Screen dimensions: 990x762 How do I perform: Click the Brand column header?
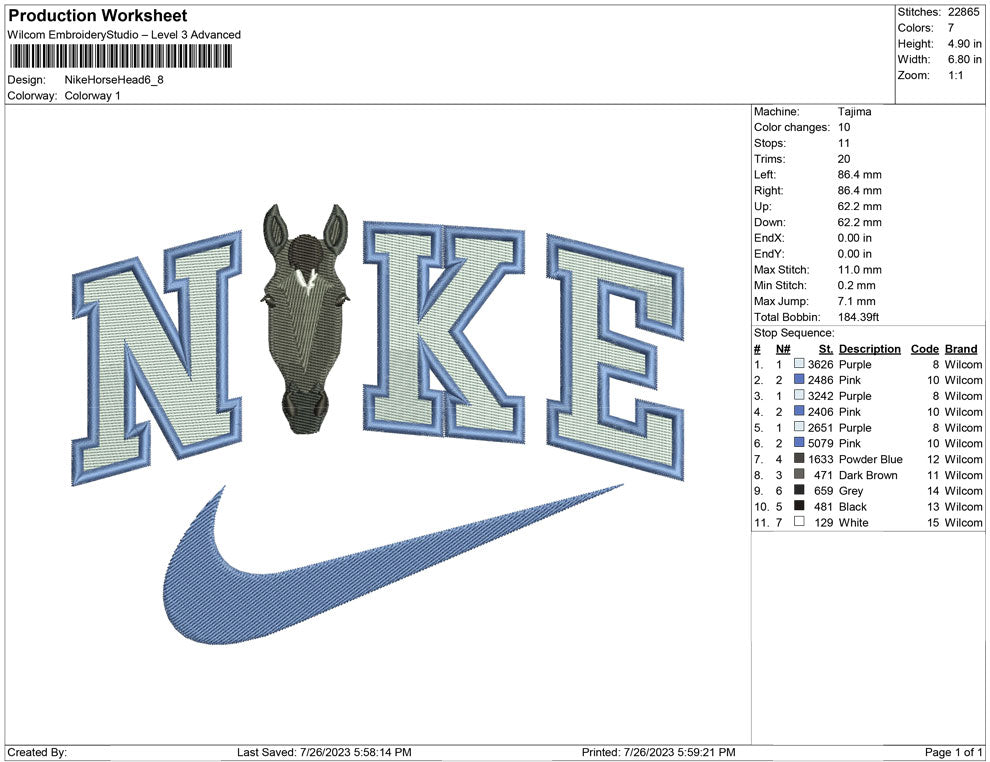coord(961,349)
